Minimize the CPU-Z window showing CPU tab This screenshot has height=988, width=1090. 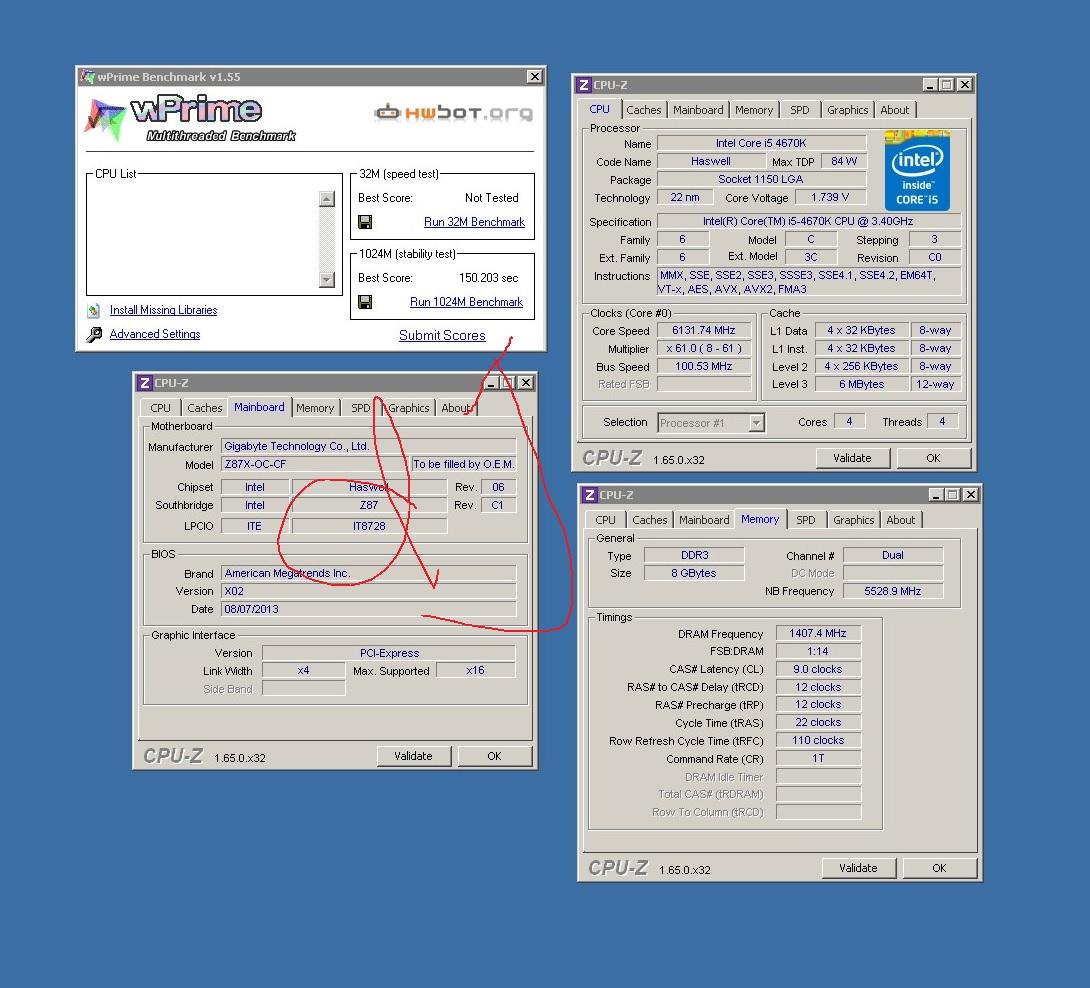[930, 85]
